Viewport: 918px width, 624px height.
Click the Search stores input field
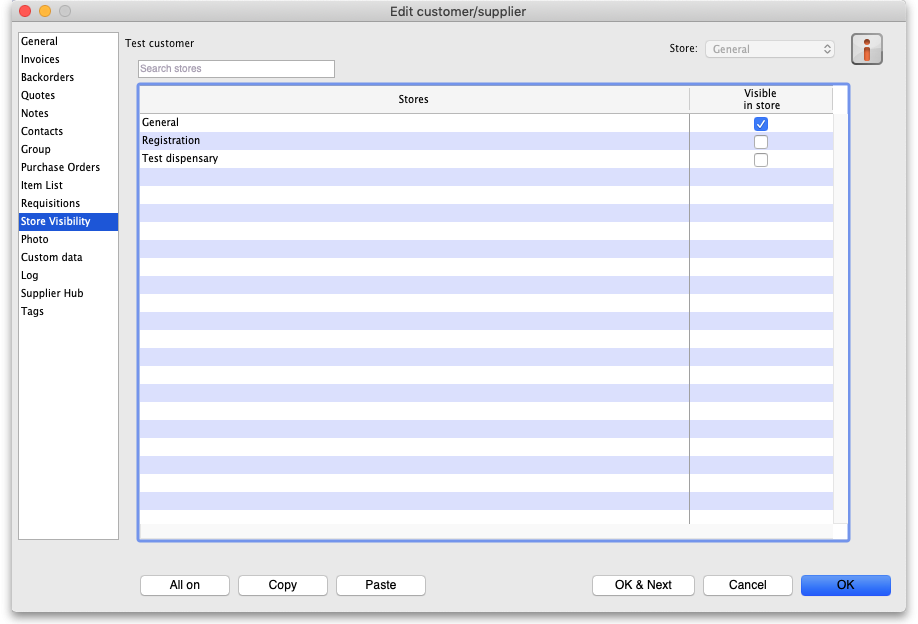click(236, 69)
